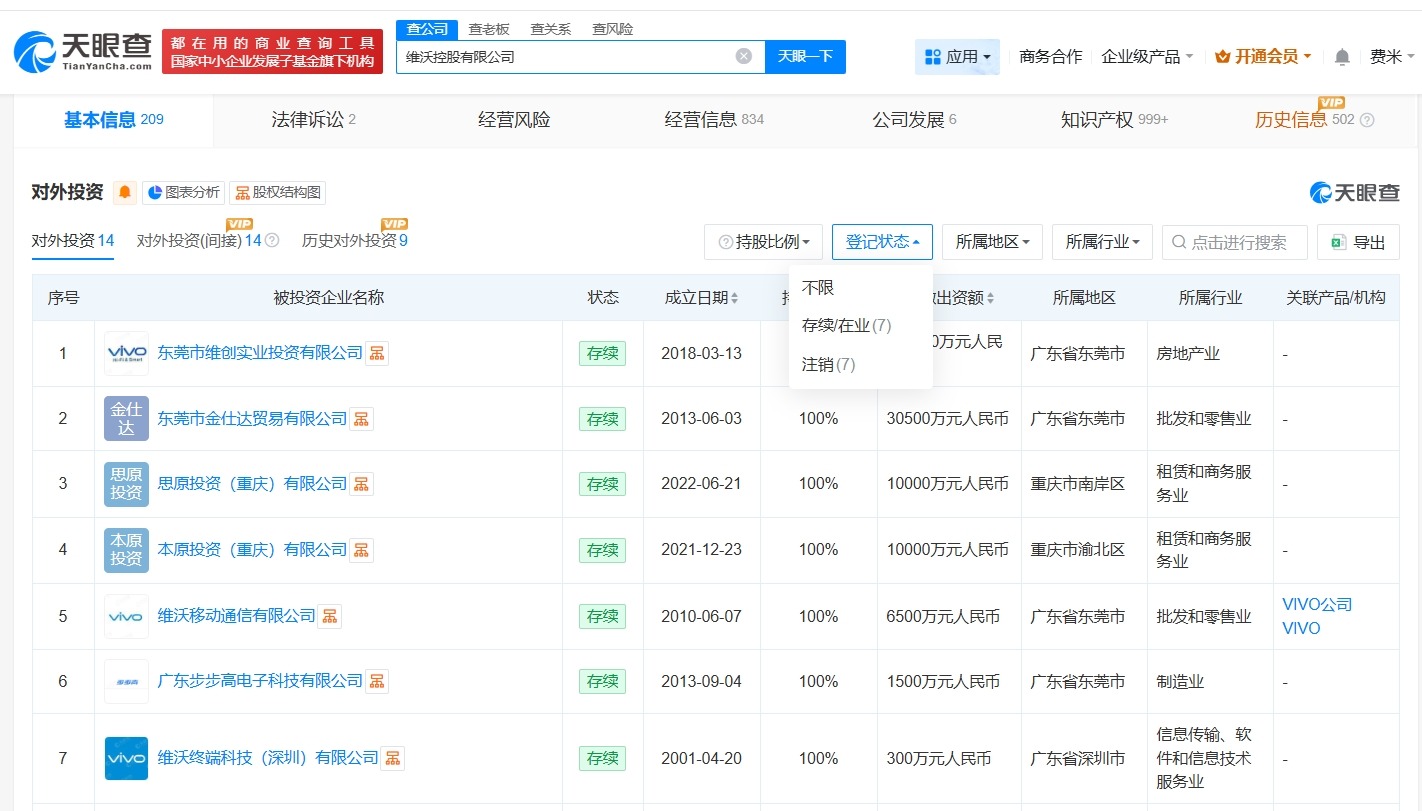Open the notification bell icon

(1341, 56)
